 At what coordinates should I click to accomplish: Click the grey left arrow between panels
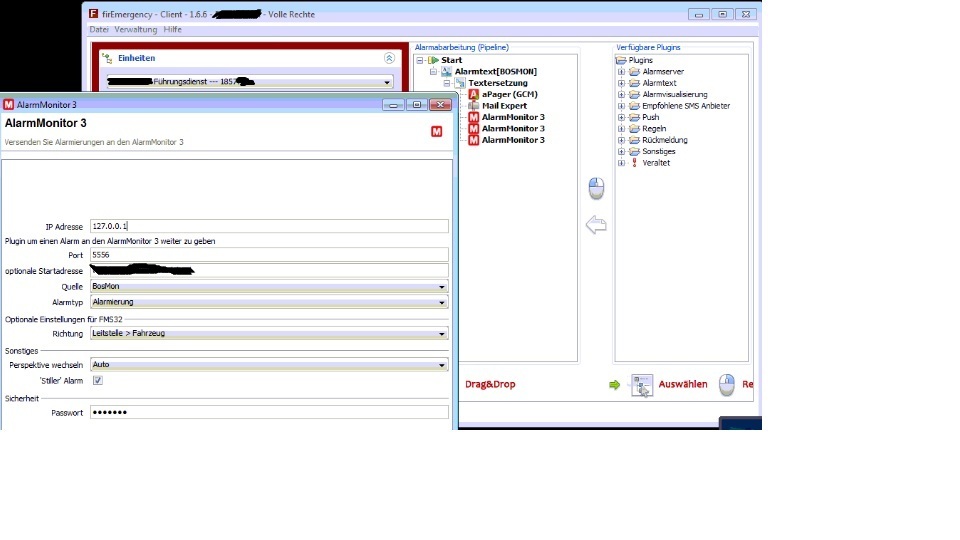(596, 225)
